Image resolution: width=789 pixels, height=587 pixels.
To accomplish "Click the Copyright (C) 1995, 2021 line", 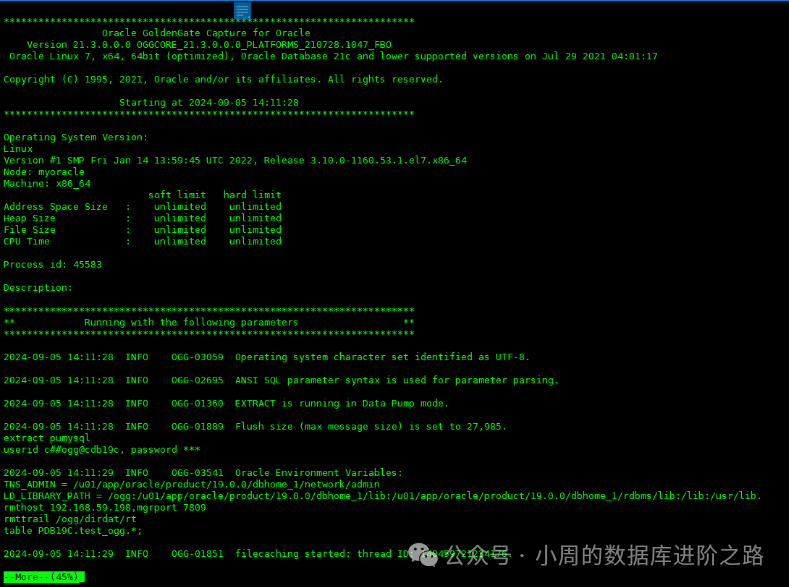I will pos(223,79).
